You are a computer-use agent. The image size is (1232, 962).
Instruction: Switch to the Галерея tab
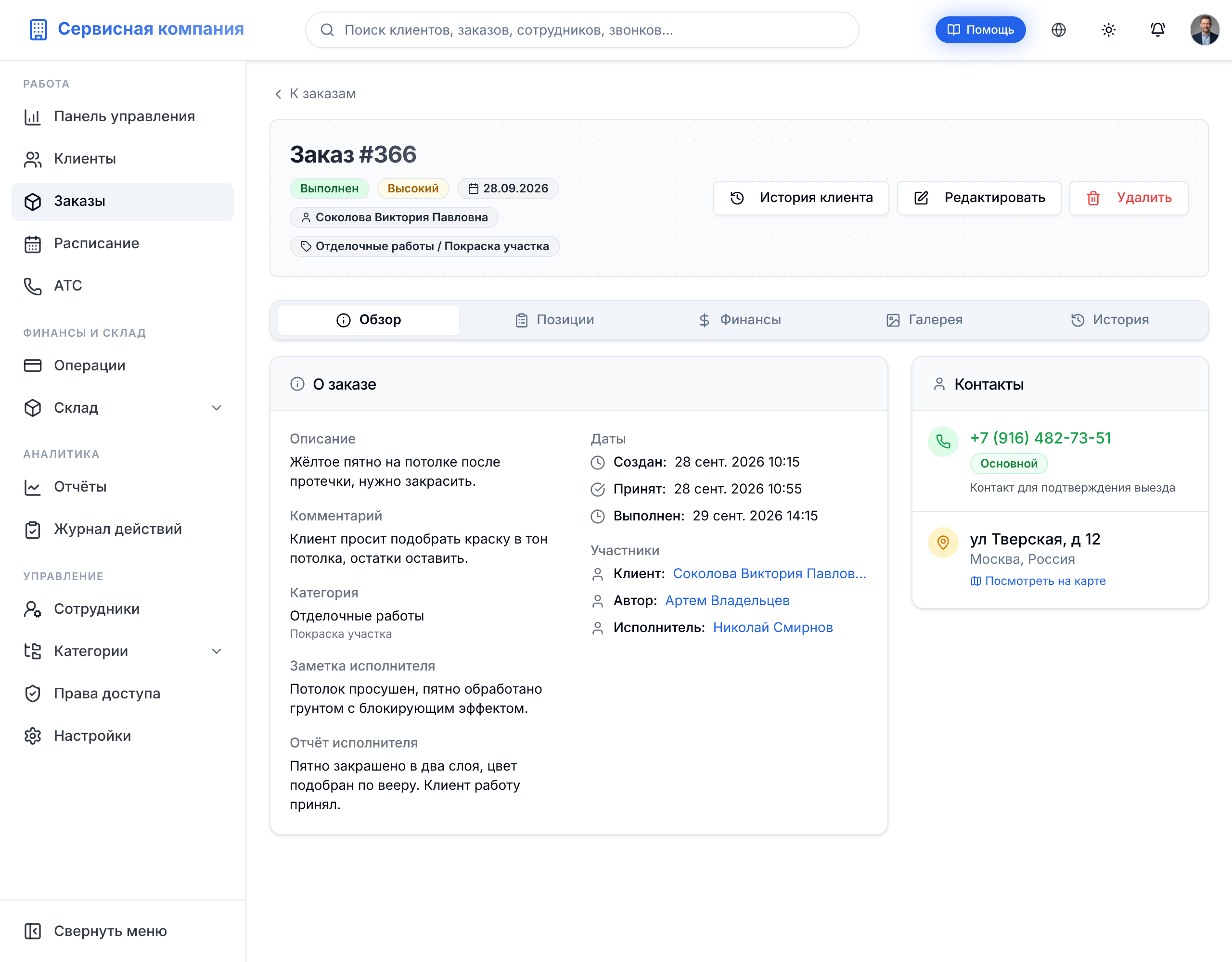click(924, 320)
